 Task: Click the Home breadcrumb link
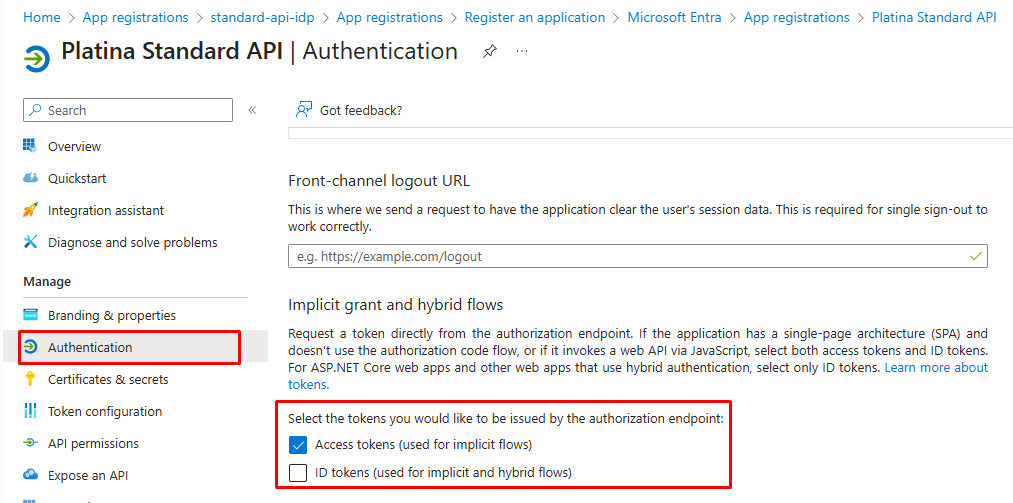pos(41,17)
